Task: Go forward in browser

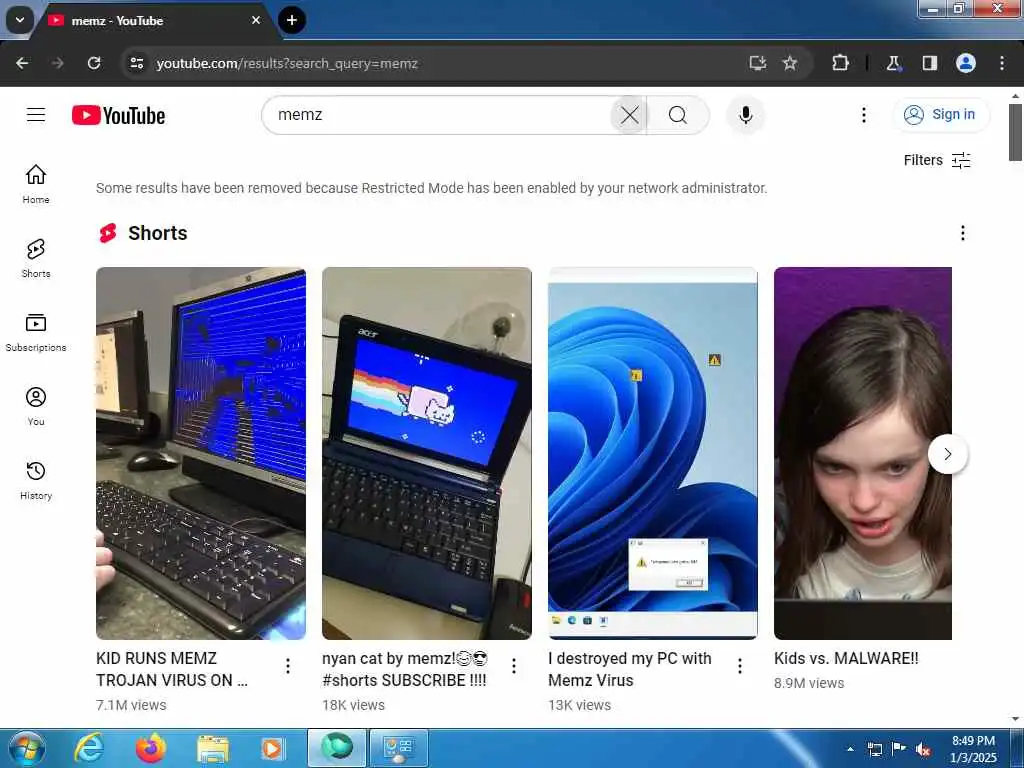Action: (x=57, y=63)
